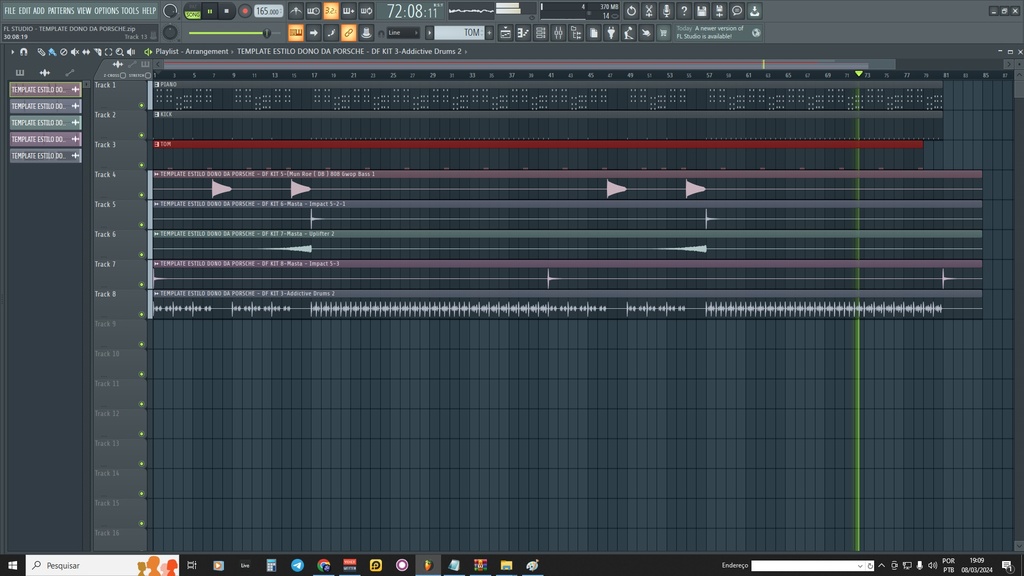Click the 165 tempo display
The height and width of the screenshot is (576, 1024).
pyautogui.click(x=268, y=11)
